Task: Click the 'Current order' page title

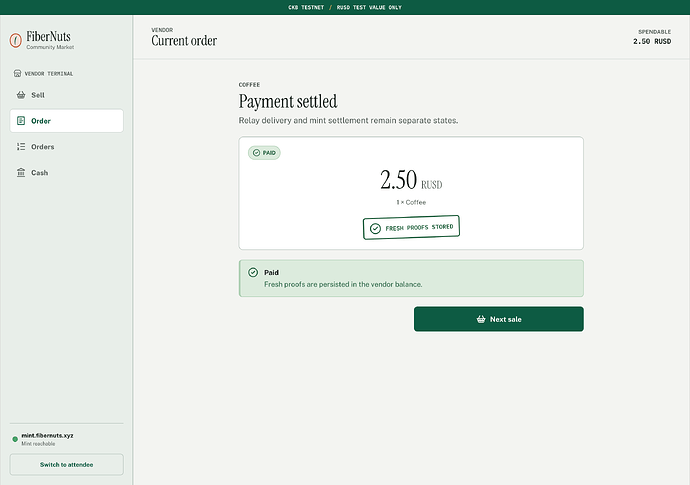Action: [184, 40]
